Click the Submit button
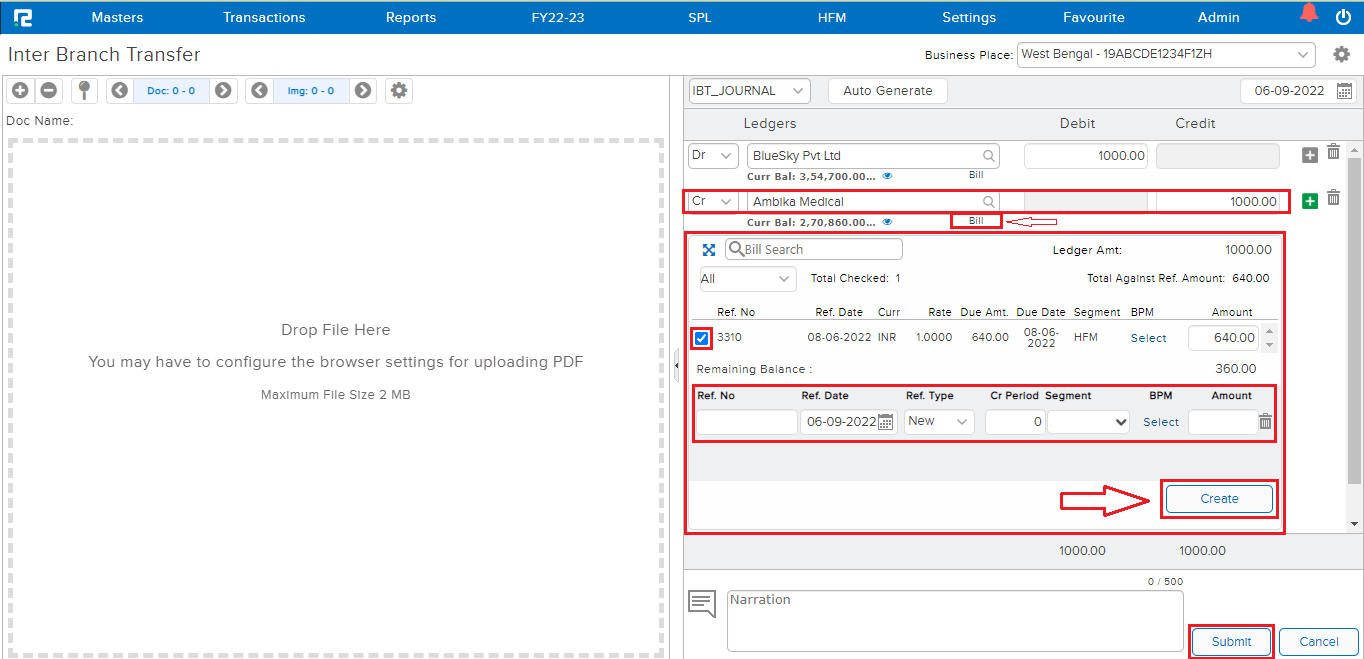Screen dimensions: 1364x659 click(1231, 641)
